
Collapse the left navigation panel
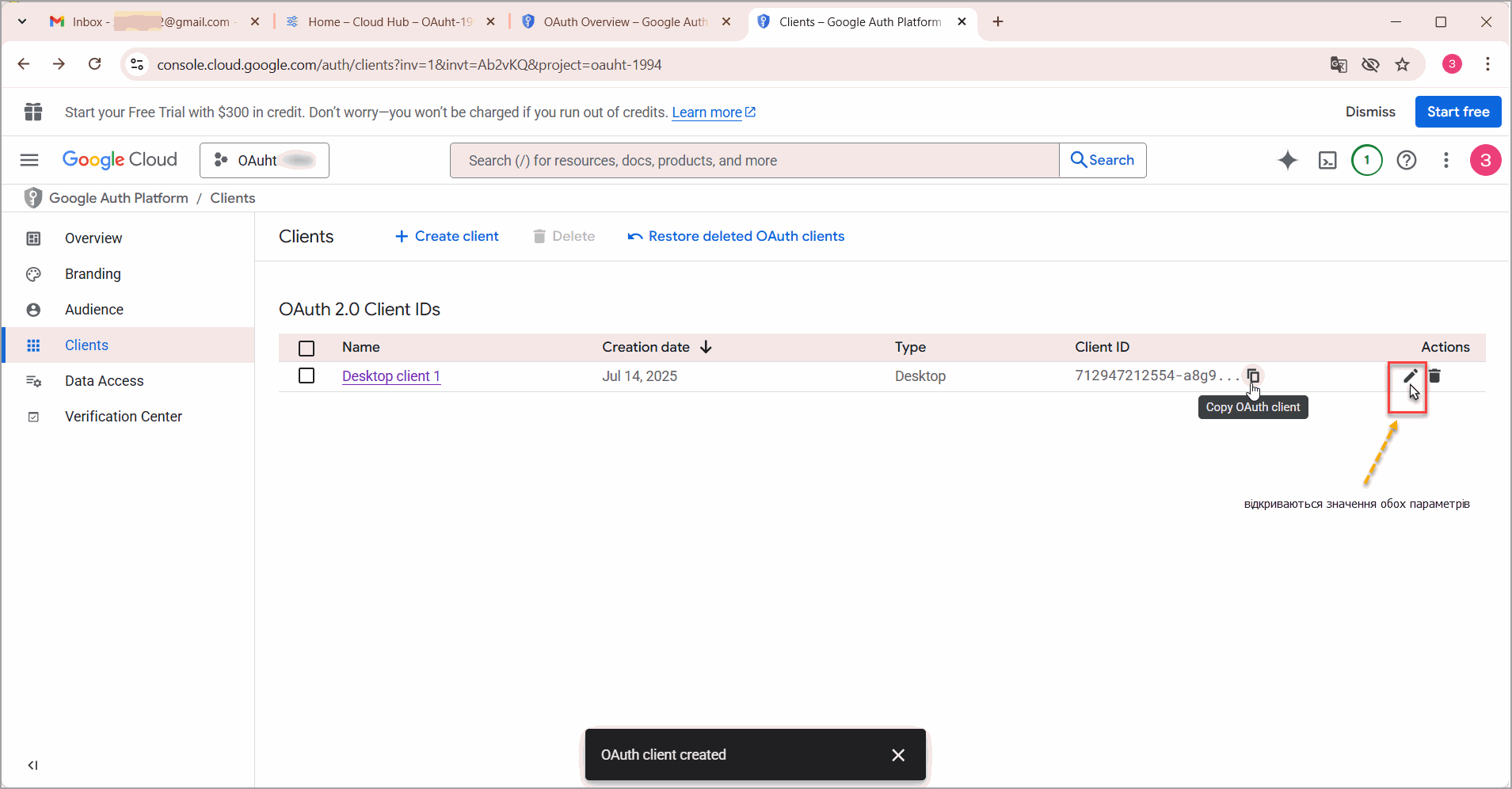click(32, 765)
